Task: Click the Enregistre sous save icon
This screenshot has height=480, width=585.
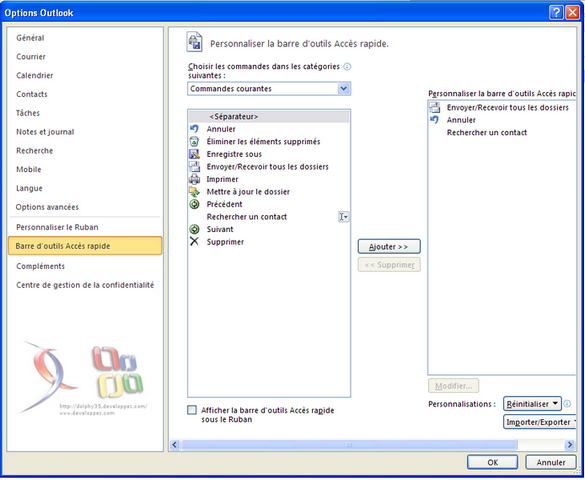Action: 194,154
